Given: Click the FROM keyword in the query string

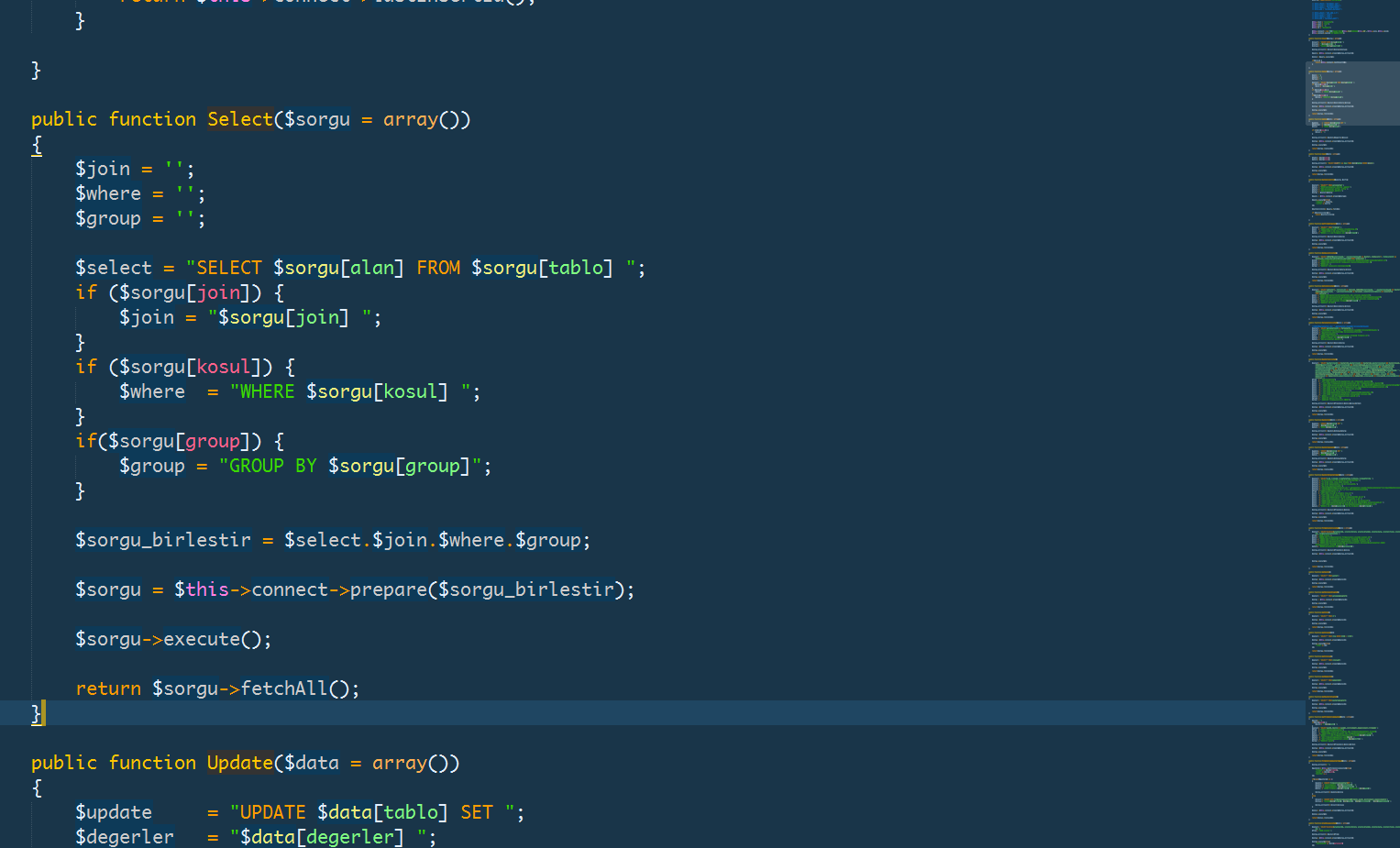Looking at the screenshot, I should click(x=438, y=268).
